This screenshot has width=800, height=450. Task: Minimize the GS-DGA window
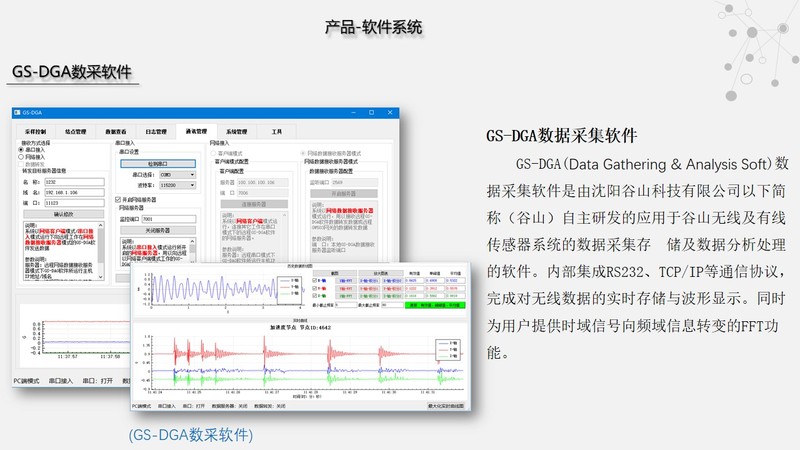point(354,112)
